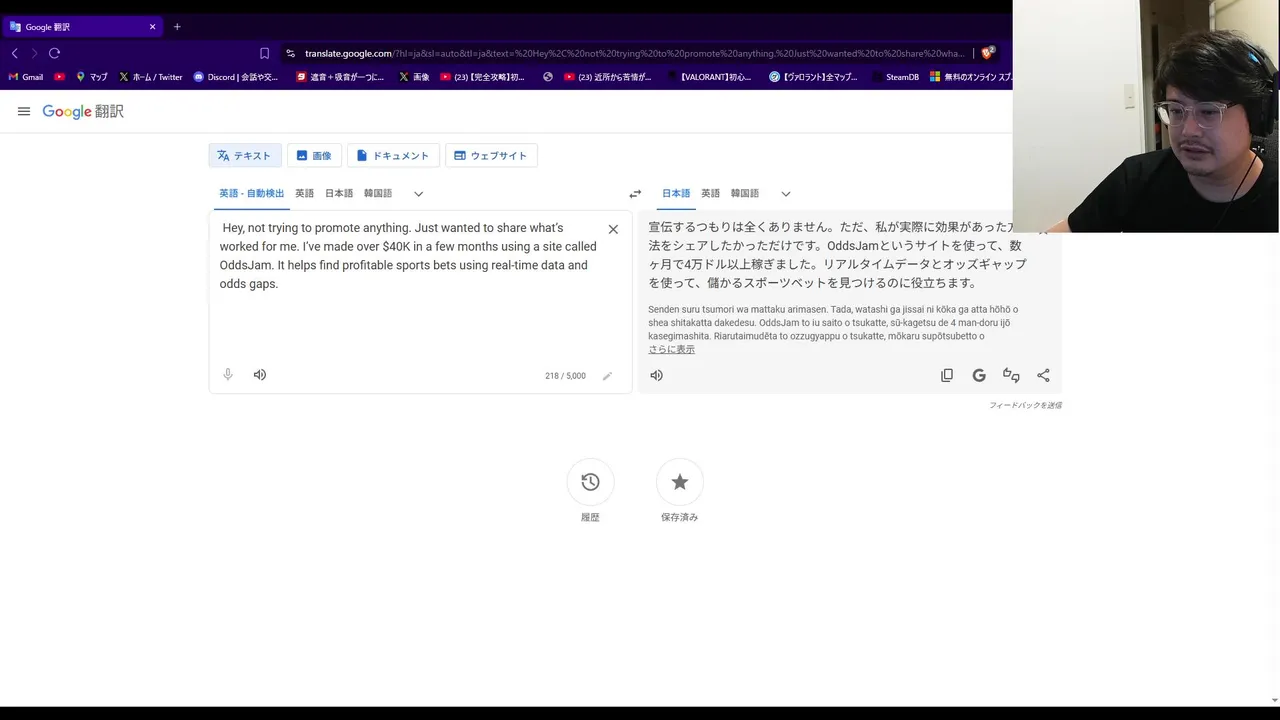Click the translate.google.com address bar
The height and width of the screenshot is (720, 1280).
[635, 53]
